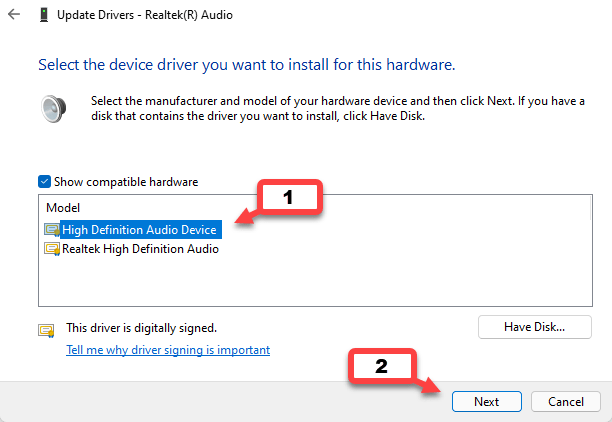
Task: Select High Definition Audio Device model
Action: pos(139,230)
